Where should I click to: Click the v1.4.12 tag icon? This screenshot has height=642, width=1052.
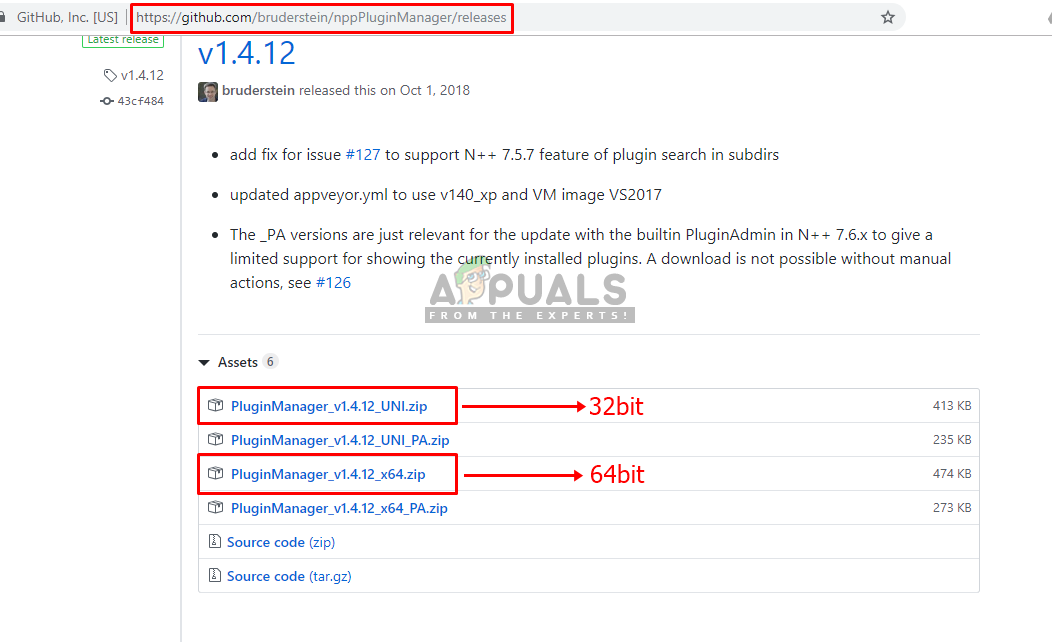point(110,75)
